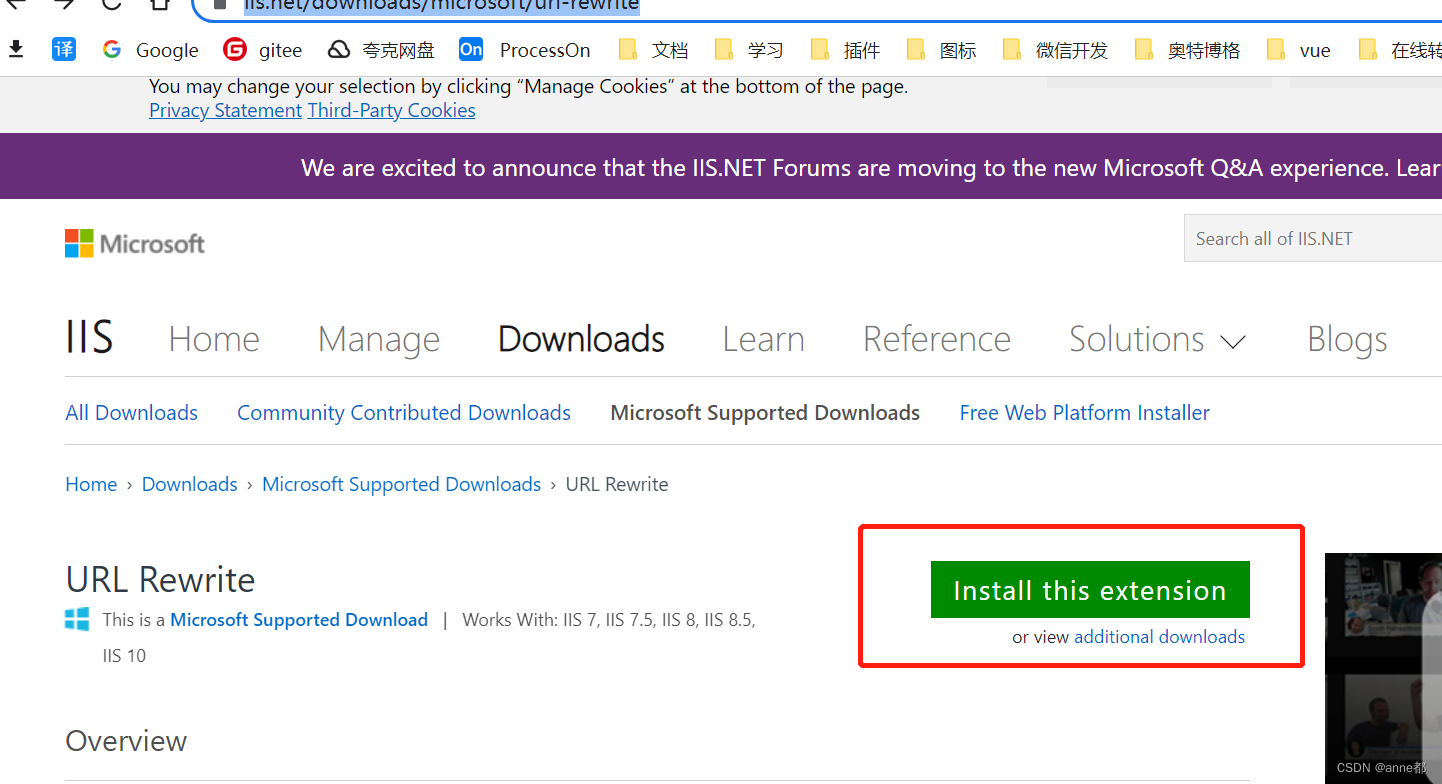Viewport: 1442px width, 784px height.
Task: Click the Microsoft logo
Action: click(135, 243)
